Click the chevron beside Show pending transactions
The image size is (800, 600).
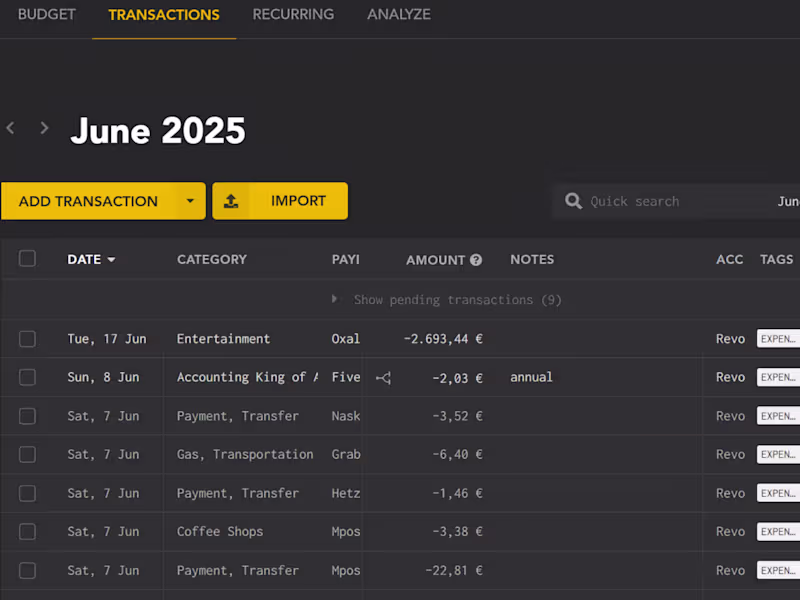pos(333,299)
